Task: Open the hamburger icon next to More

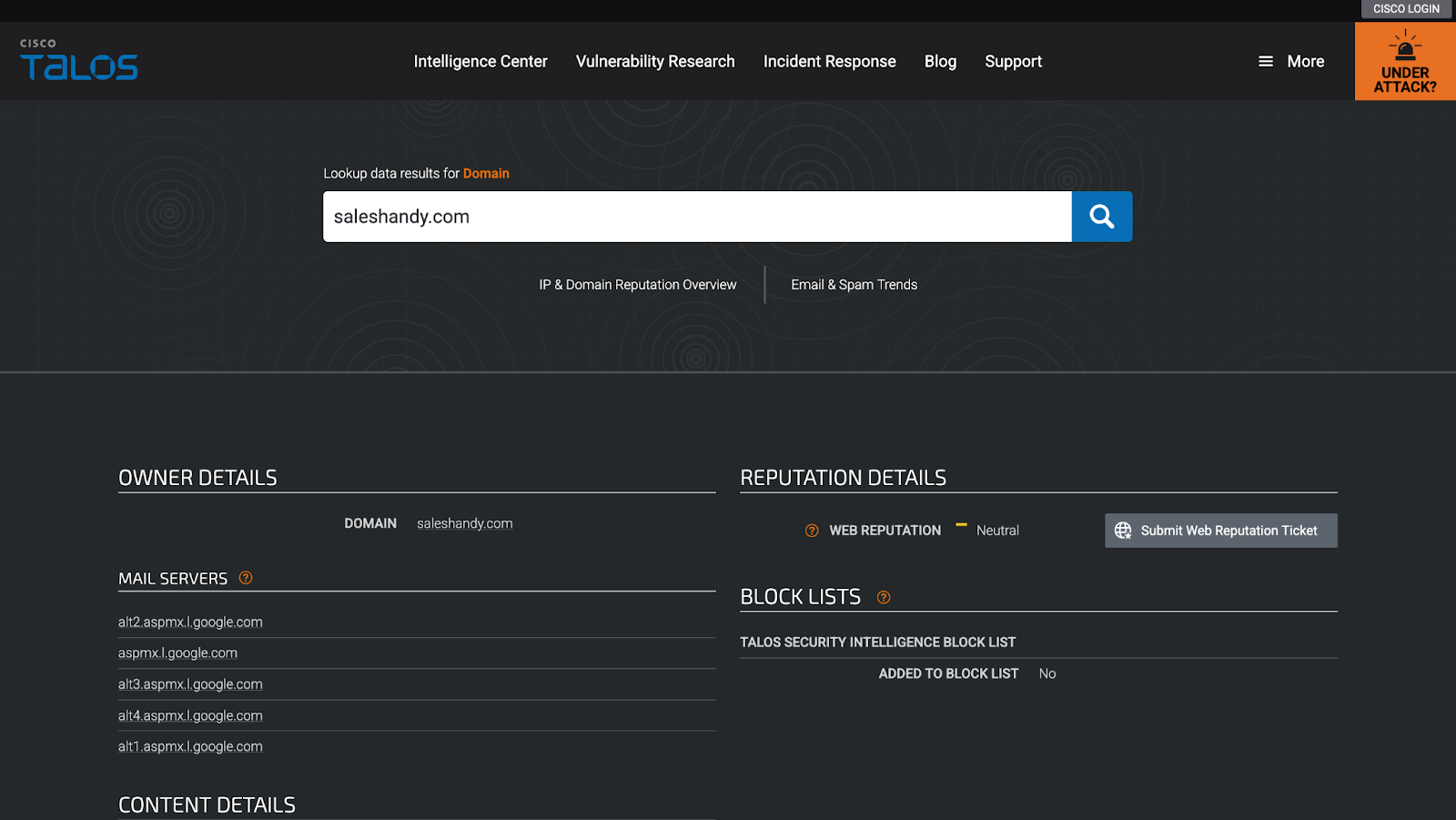Action: [1265, 61]
